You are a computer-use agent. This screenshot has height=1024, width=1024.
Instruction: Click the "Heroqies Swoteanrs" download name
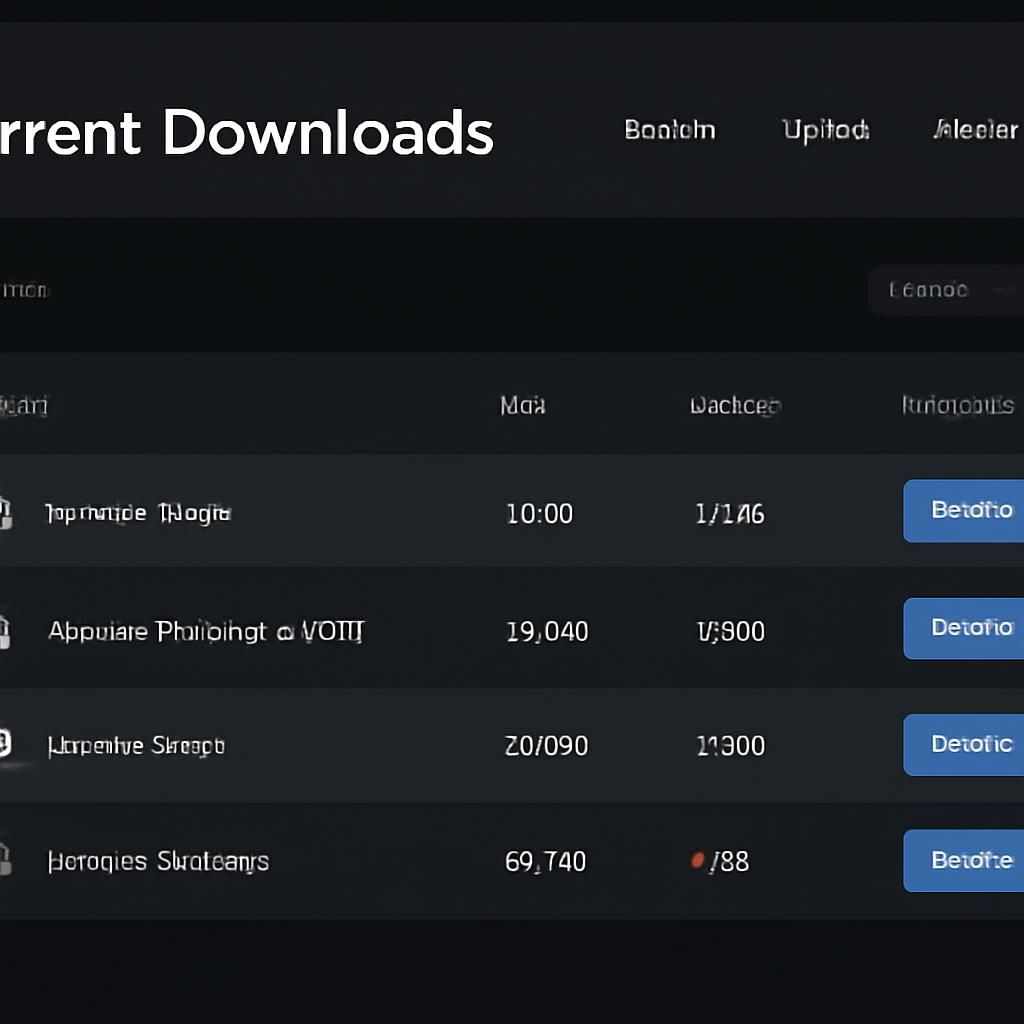point(157,860)
